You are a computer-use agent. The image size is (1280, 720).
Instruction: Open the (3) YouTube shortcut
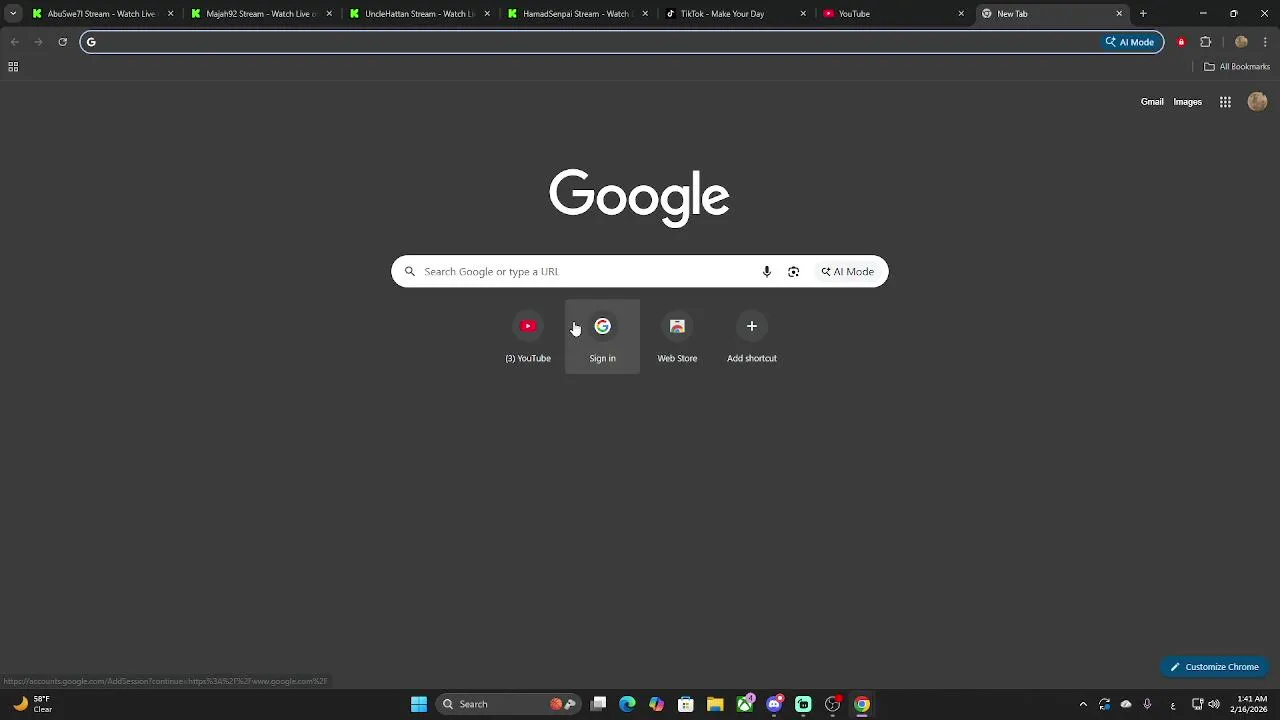point(528,337)
